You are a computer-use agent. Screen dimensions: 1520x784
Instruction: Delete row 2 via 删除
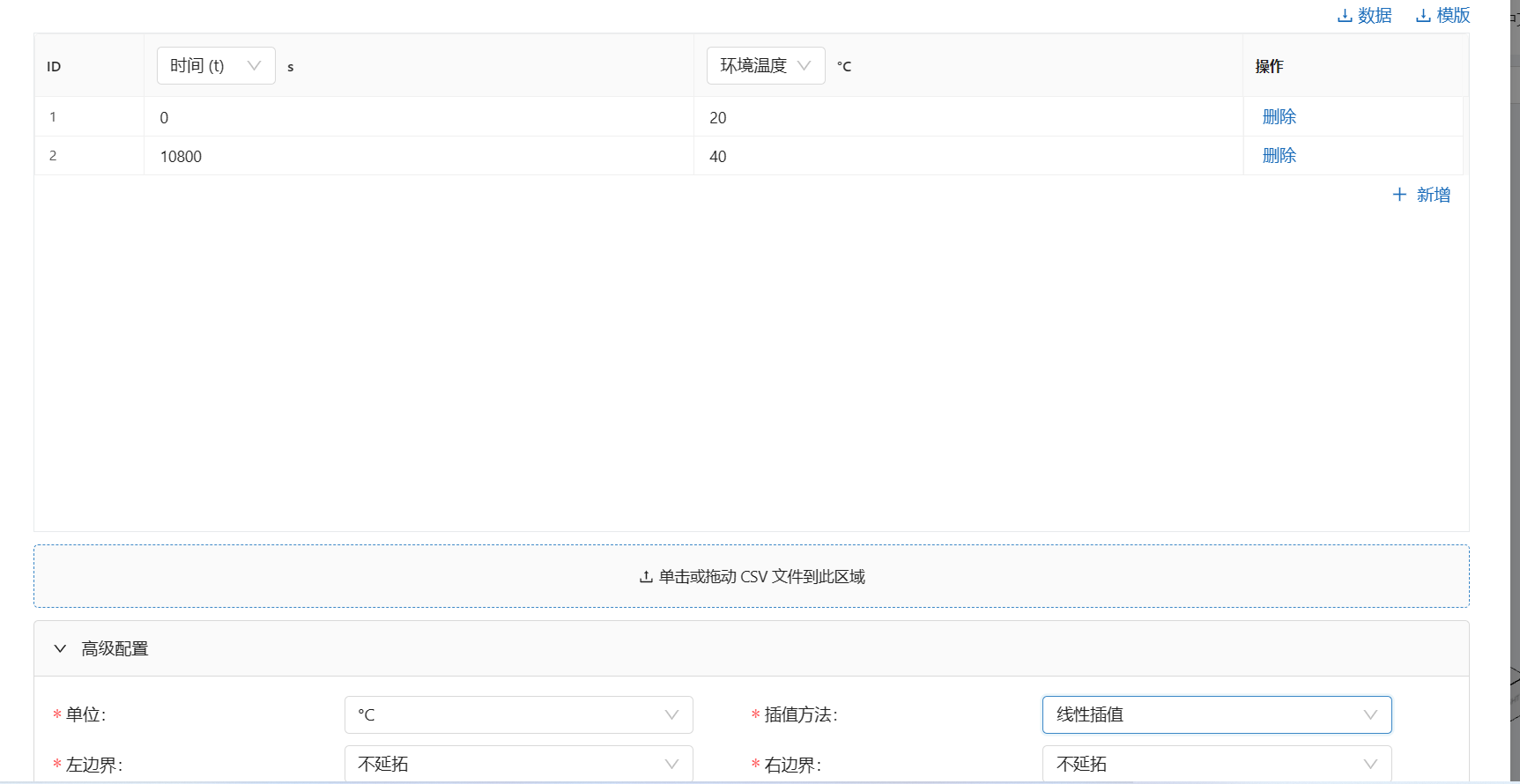(1279, 155)
